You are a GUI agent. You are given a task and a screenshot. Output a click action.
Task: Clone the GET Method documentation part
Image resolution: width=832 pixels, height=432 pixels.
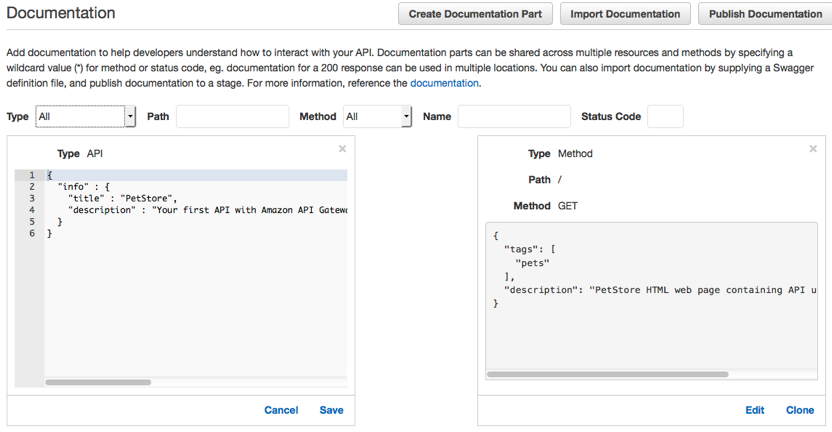(800, 410)
